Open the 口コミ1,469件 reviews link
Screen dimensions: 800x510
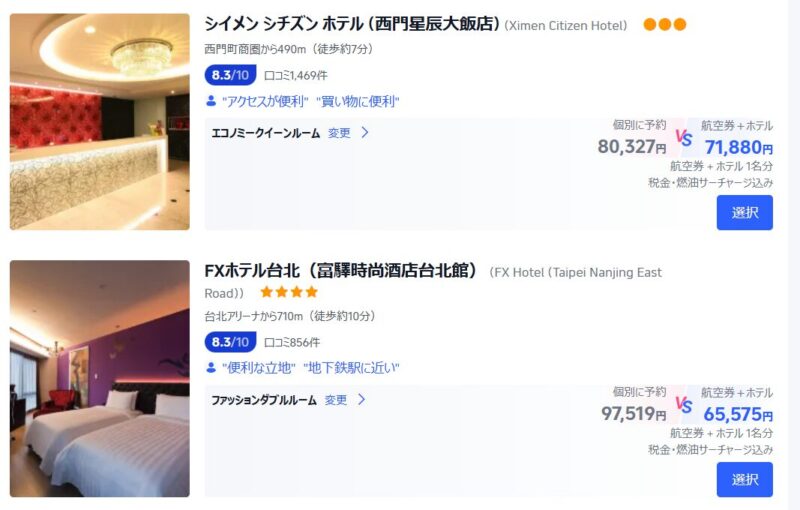click(296, 75)
